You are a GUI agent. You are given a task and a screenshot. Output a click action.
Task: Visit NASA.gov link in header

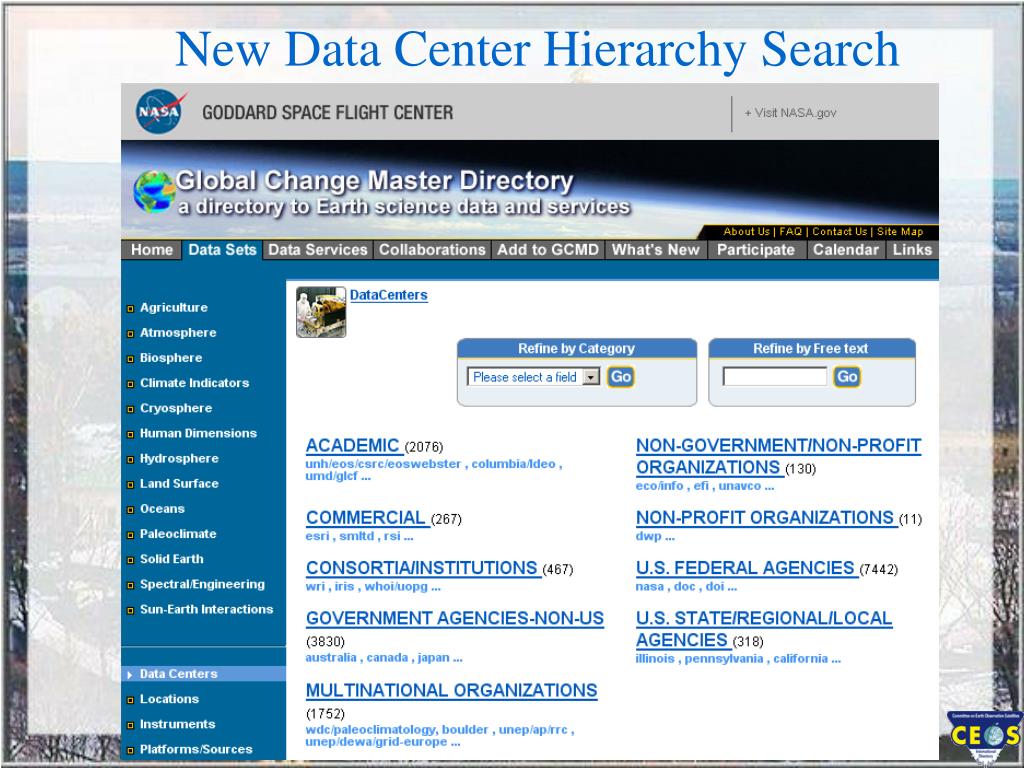(790, 113)
